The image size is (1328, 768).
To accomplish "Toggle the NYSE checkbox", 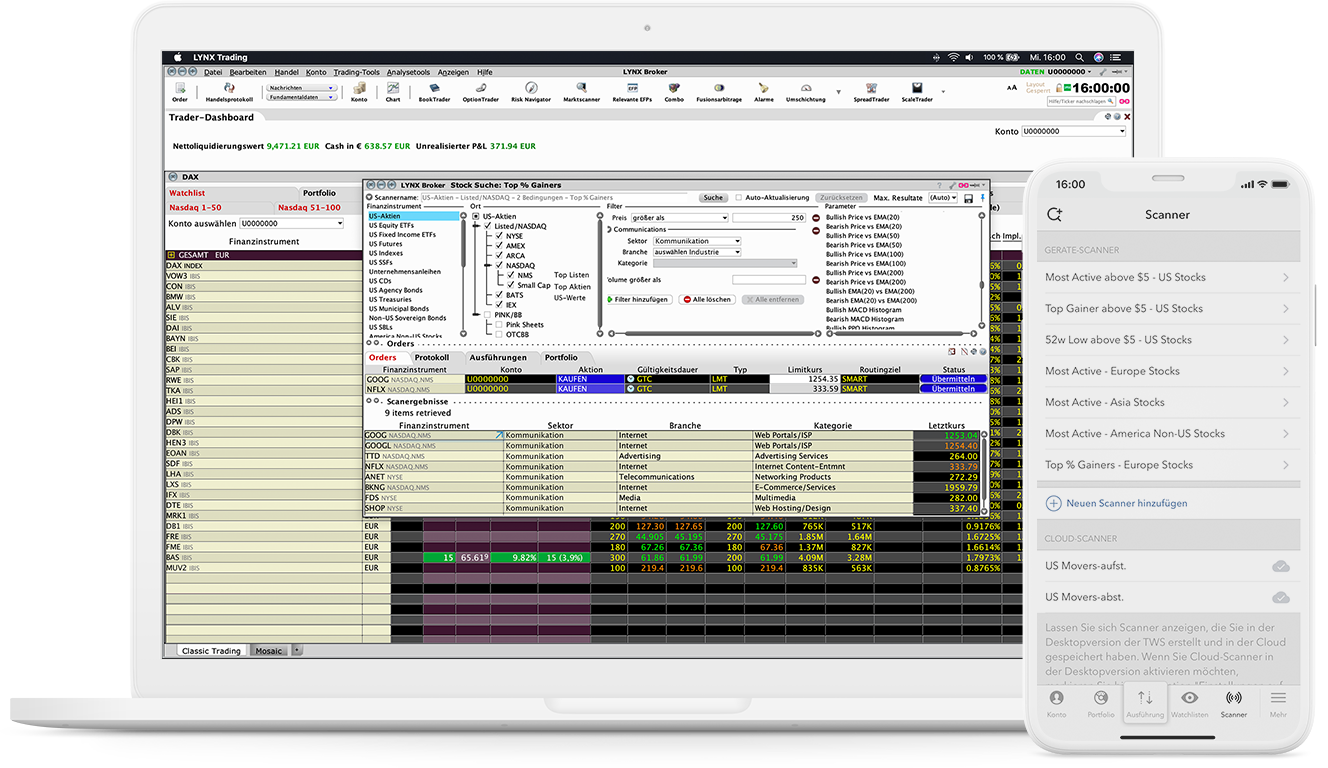I will click(x=500, y=236).
